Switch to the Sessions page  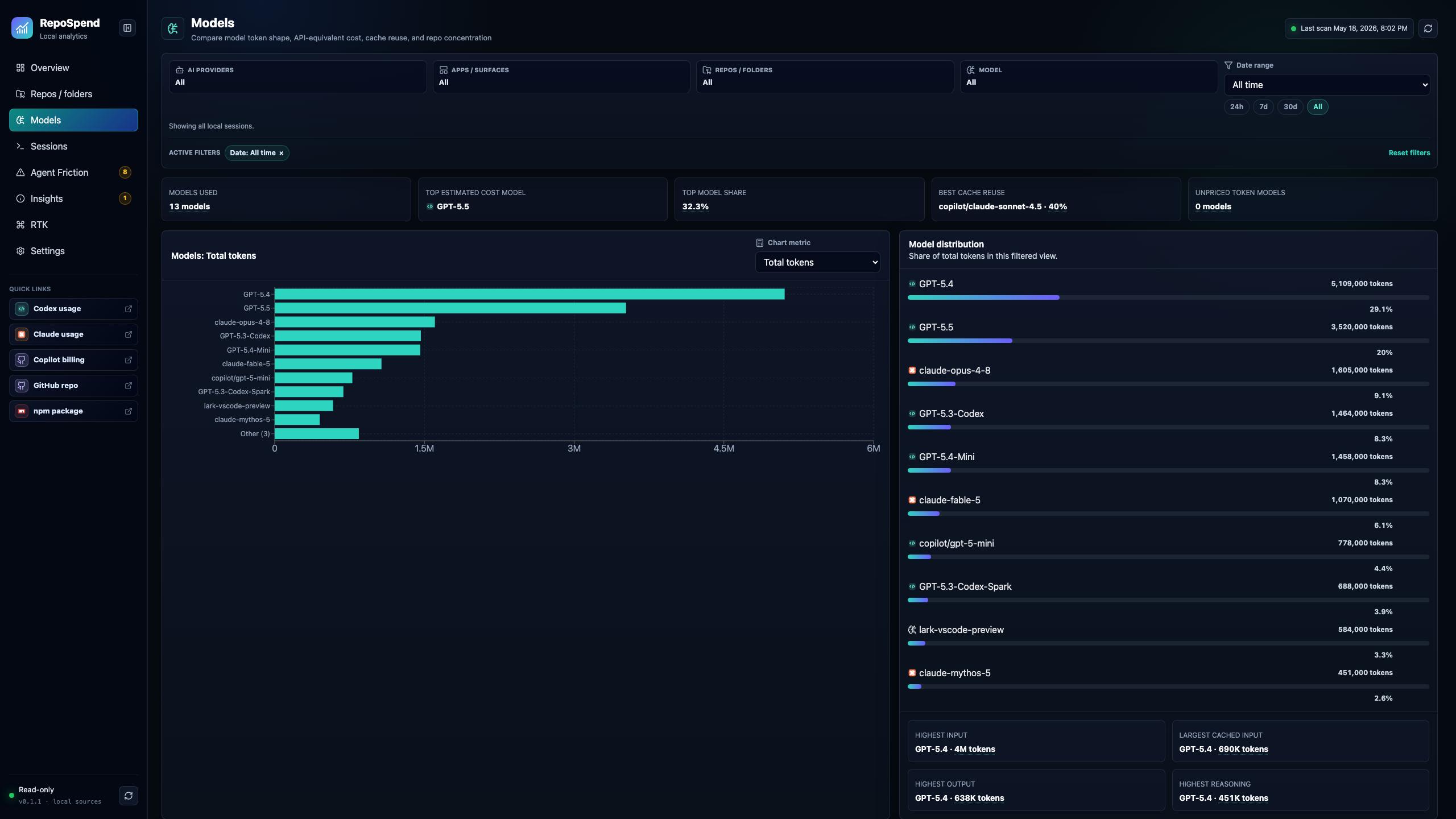coord(73,146)
